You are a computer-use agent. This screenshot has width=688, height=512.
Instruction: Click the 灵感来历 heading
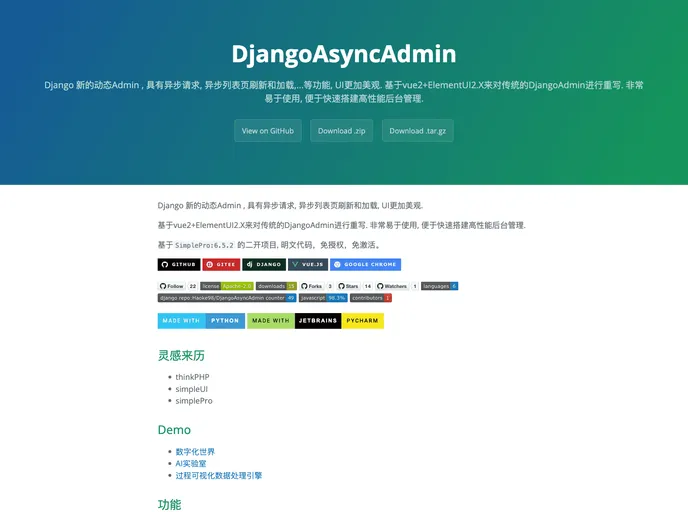(181, 355)
